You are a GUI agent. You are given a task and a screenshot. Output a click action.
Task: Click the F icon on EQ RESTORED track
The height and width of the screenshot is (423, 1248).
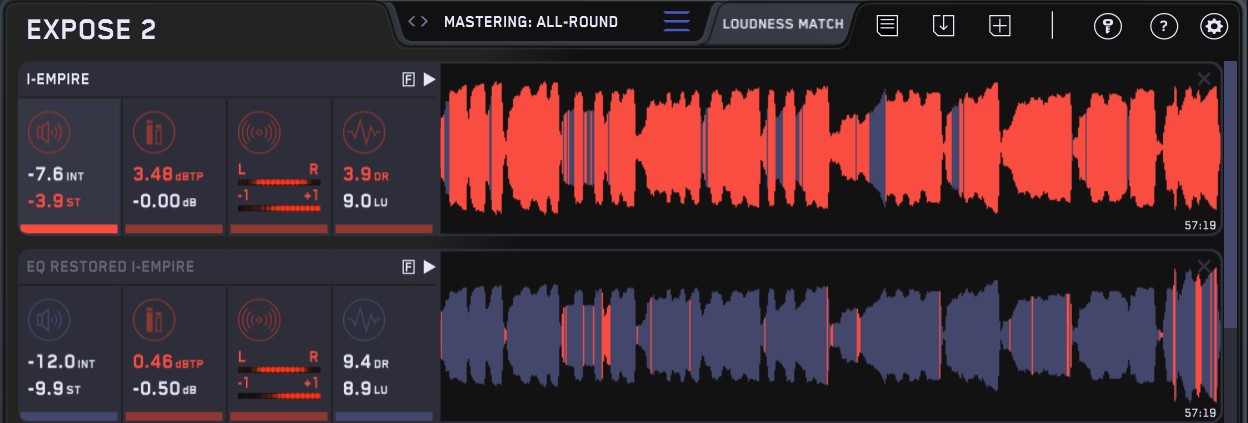click(408, 267)
